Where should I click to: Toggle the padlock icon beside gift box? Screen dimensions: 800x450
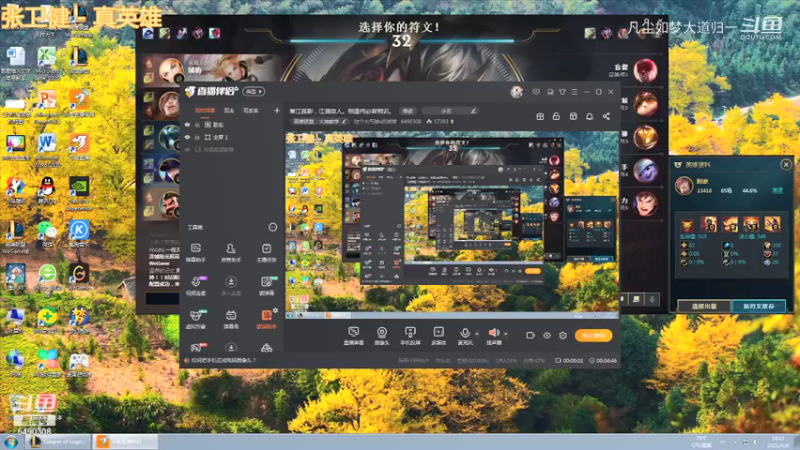tap(556, 116)
